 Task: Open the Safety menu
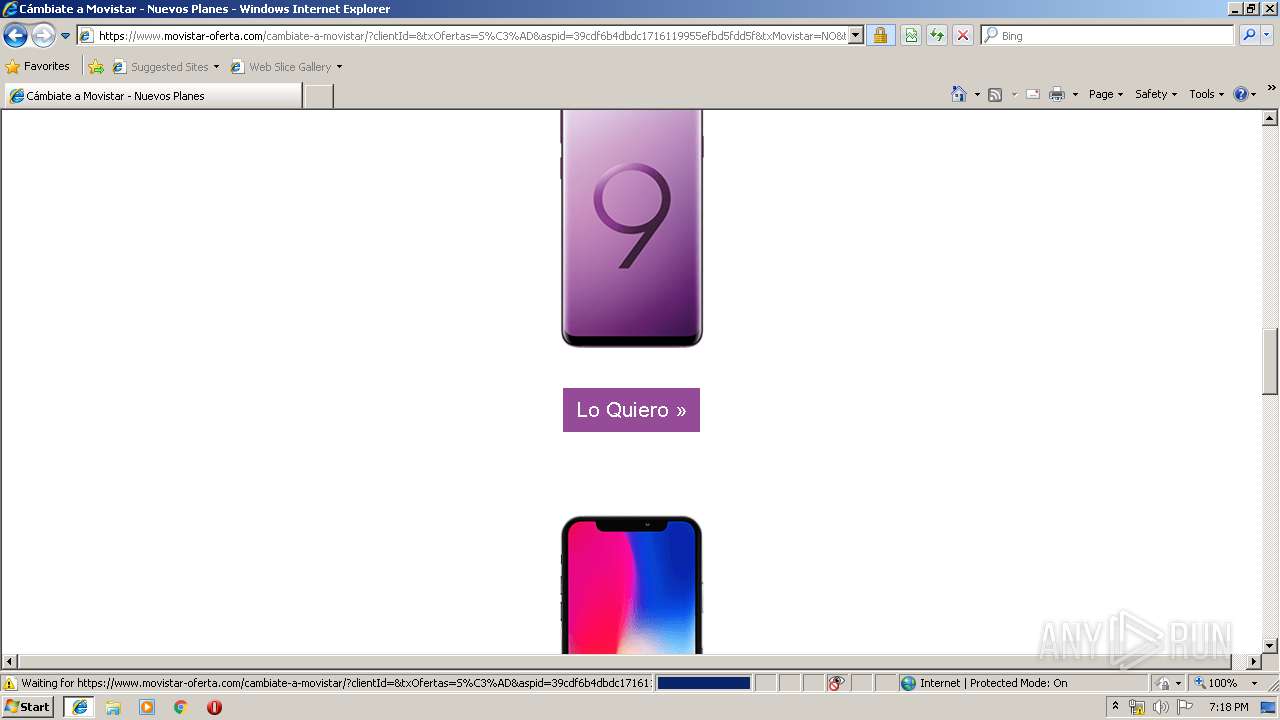[x=1156, y=94]
